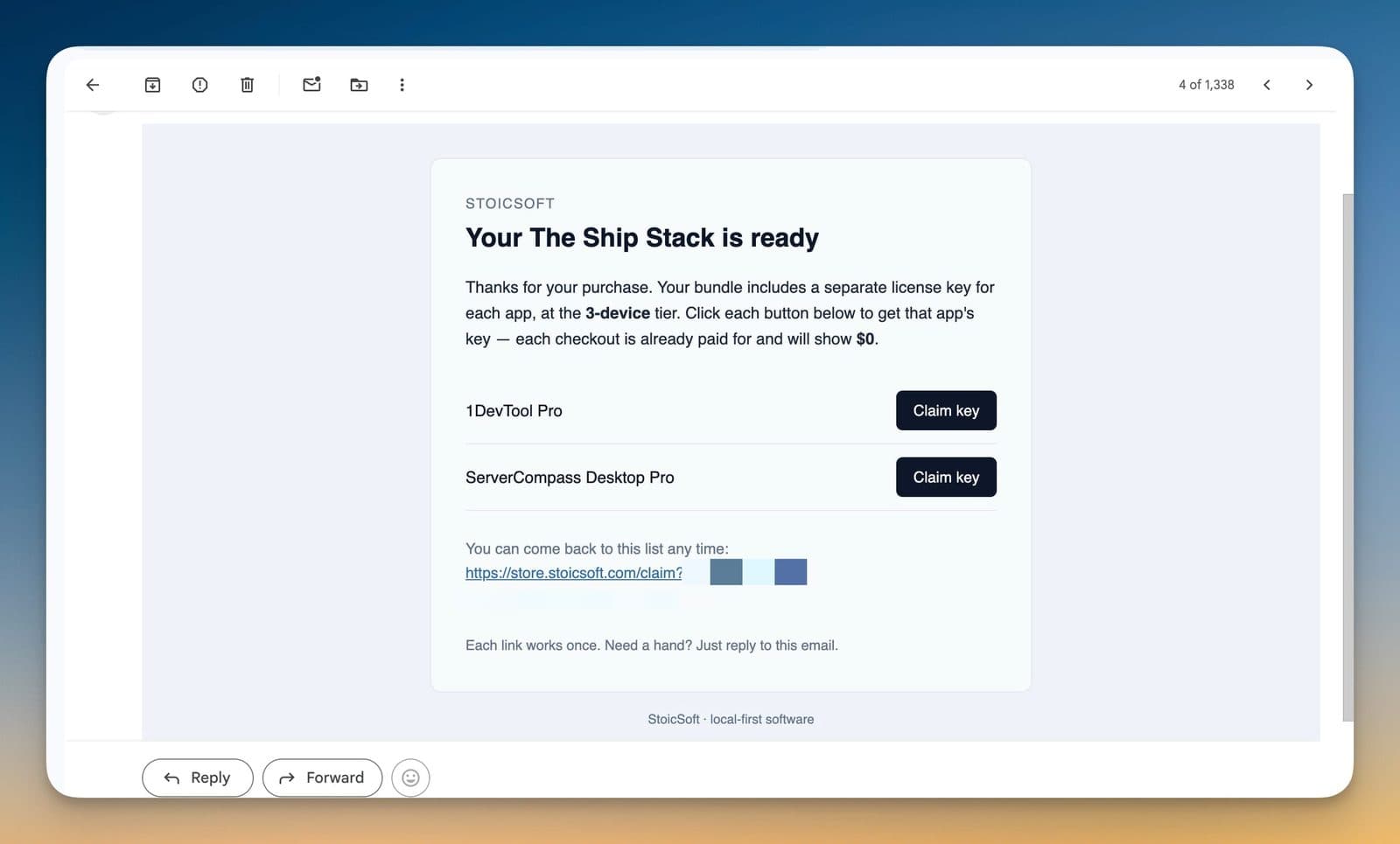Viewport: 1400px width, 844px height.
Task: Click the email's vertical scrollbar
Action: click(1347, 457)
